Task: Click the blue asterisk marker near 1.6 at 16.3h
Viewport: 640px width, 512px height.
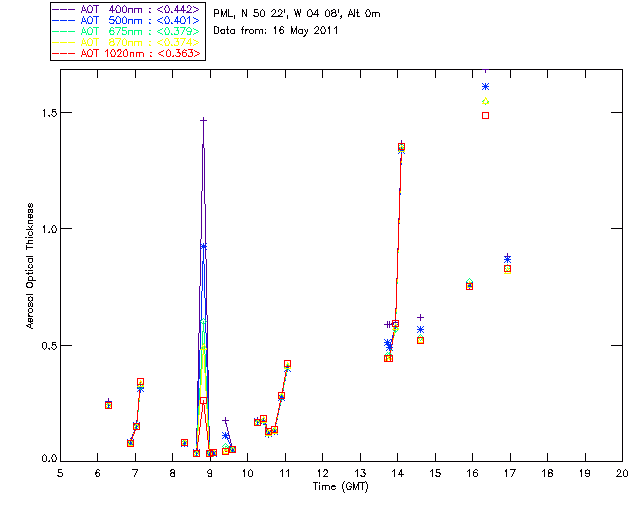Action: (485, 87)
